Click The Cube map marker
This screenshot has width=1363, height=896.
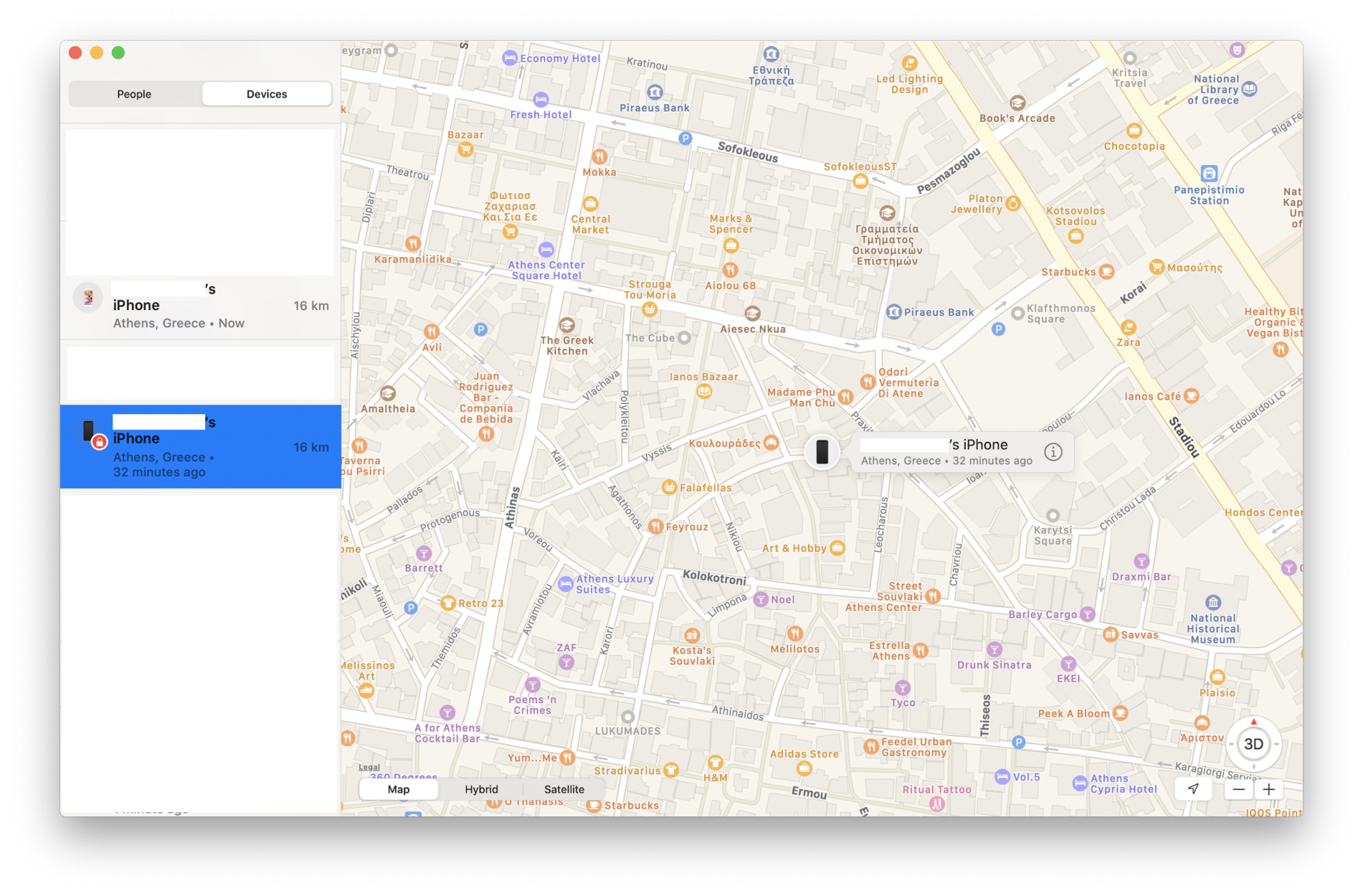coord(684,337)
